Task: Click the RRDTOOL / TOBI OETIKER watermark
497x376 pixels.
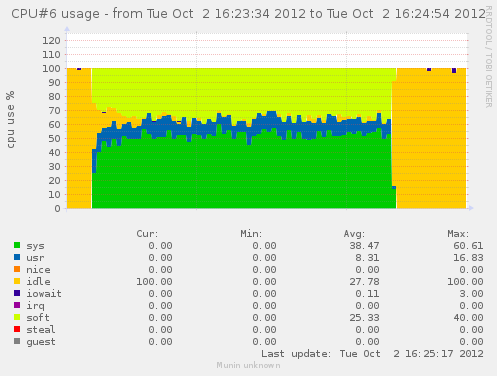Action: pos(489,57)
